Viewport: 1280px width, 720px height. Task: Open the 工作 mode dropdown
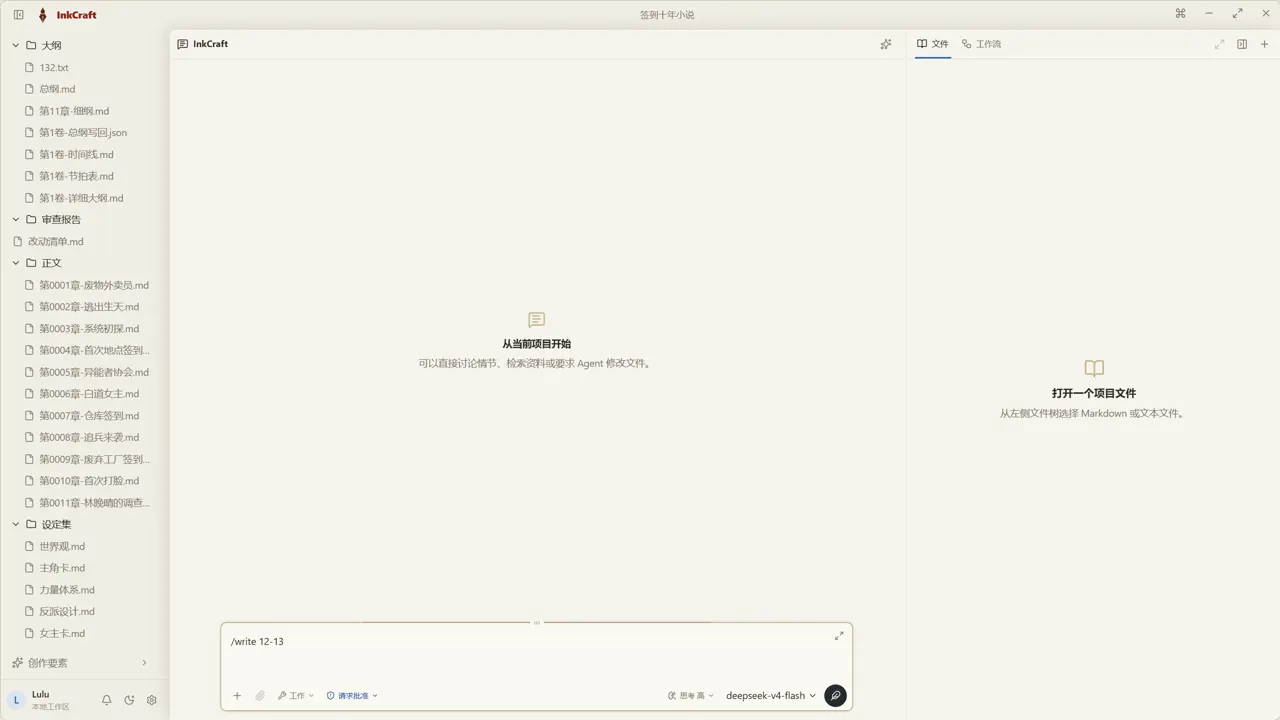tap(296, 695)
